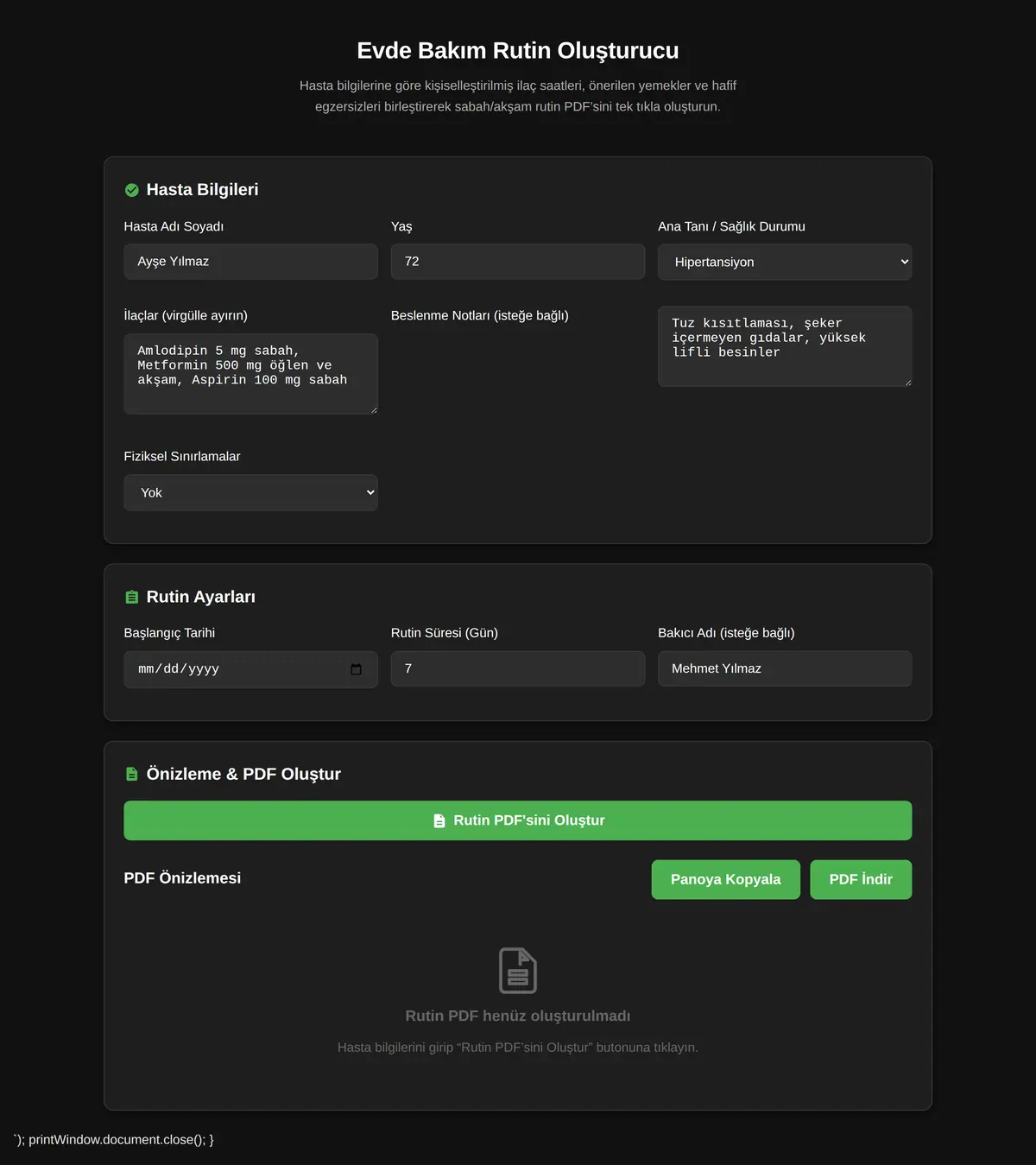Click the "Evde Bakım Rutin Oluşturucu" heading

(x=518, y=50)
